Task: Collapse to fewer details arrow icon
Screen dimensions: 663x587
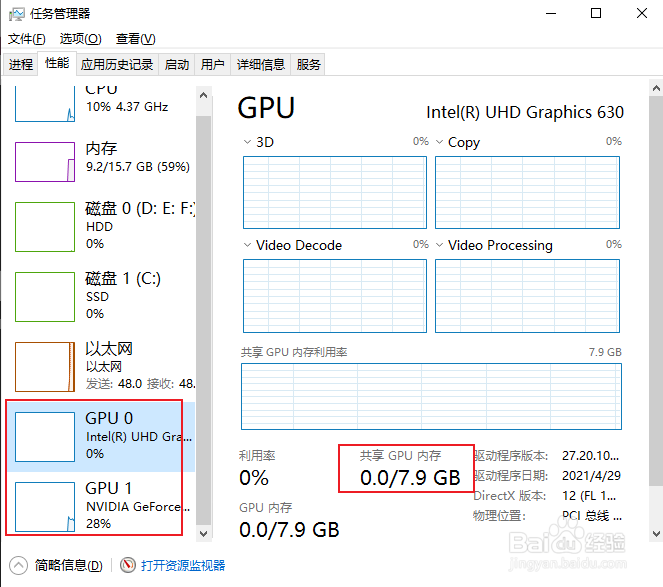Action: coord(19,565)
